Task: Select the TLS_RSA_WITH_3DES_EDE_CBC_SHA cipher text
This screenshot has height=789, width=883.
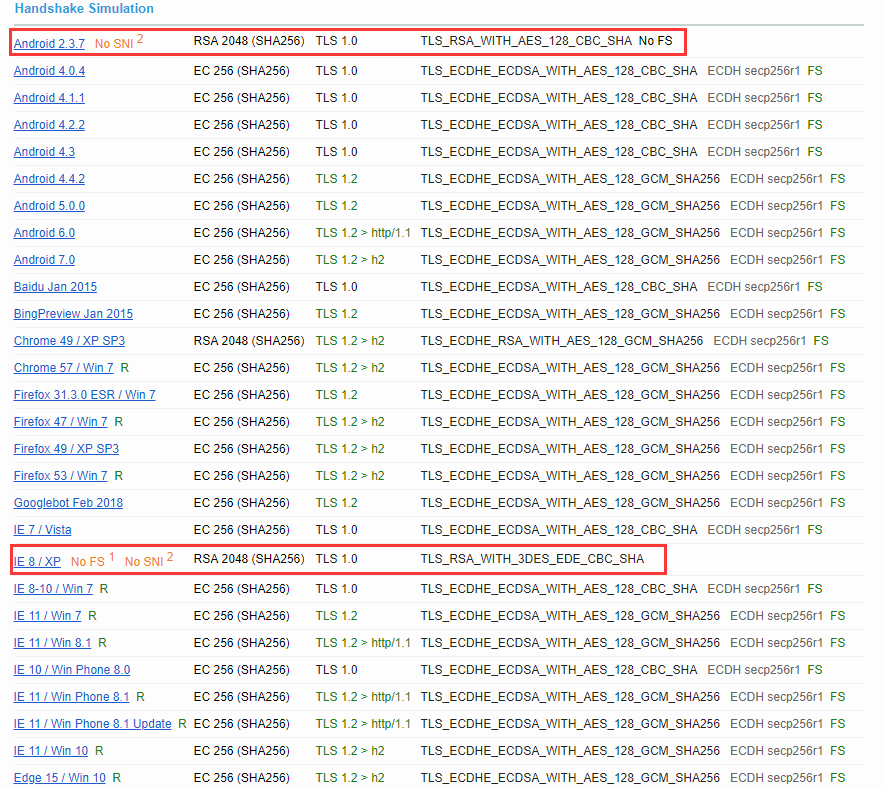Action: tap(532, 559)
